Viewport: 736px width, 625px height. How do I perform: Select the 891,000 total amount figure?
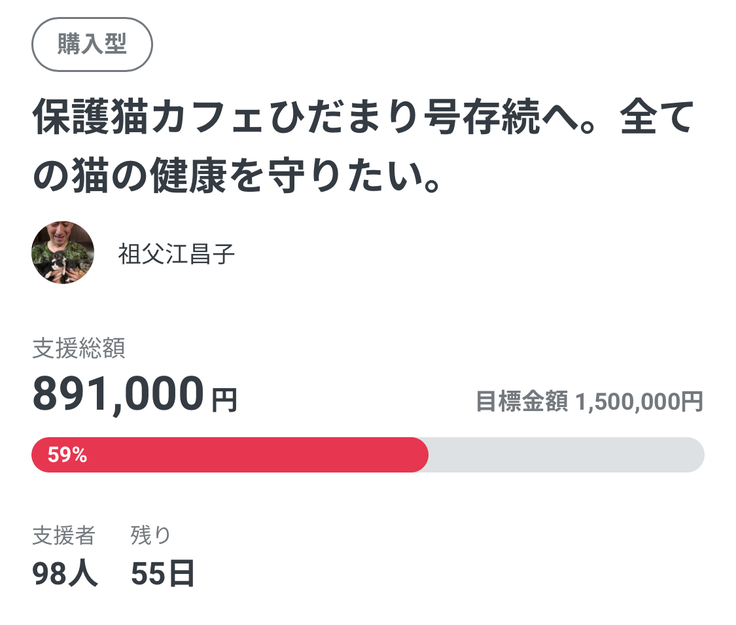click(118, 394)
